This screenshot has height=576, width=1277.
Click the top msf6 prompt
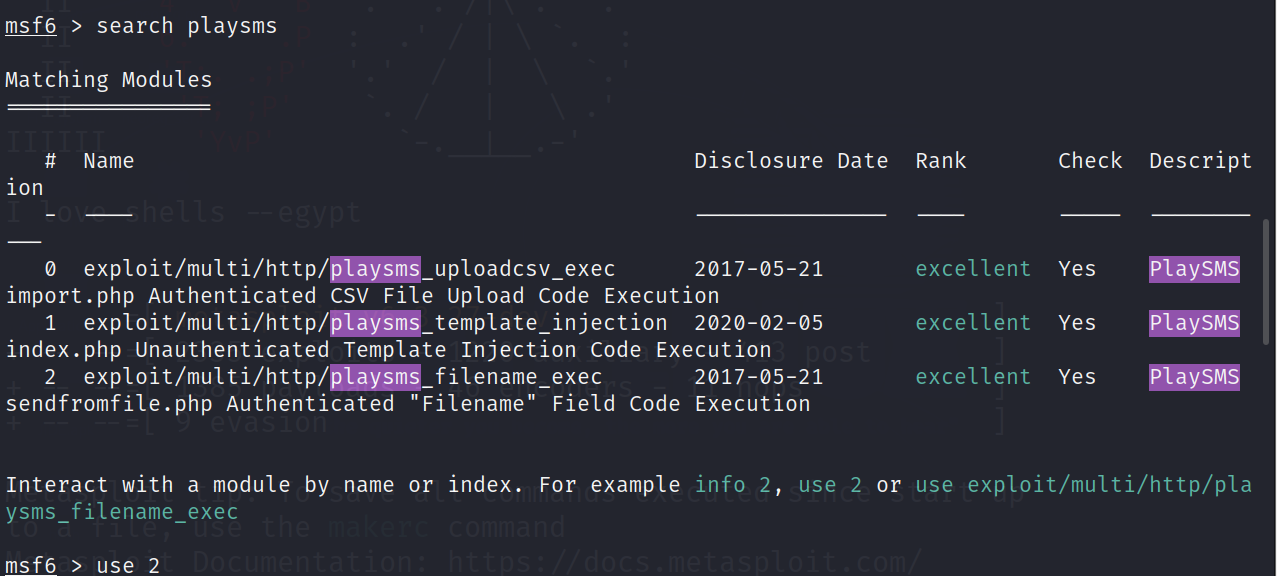31,26
